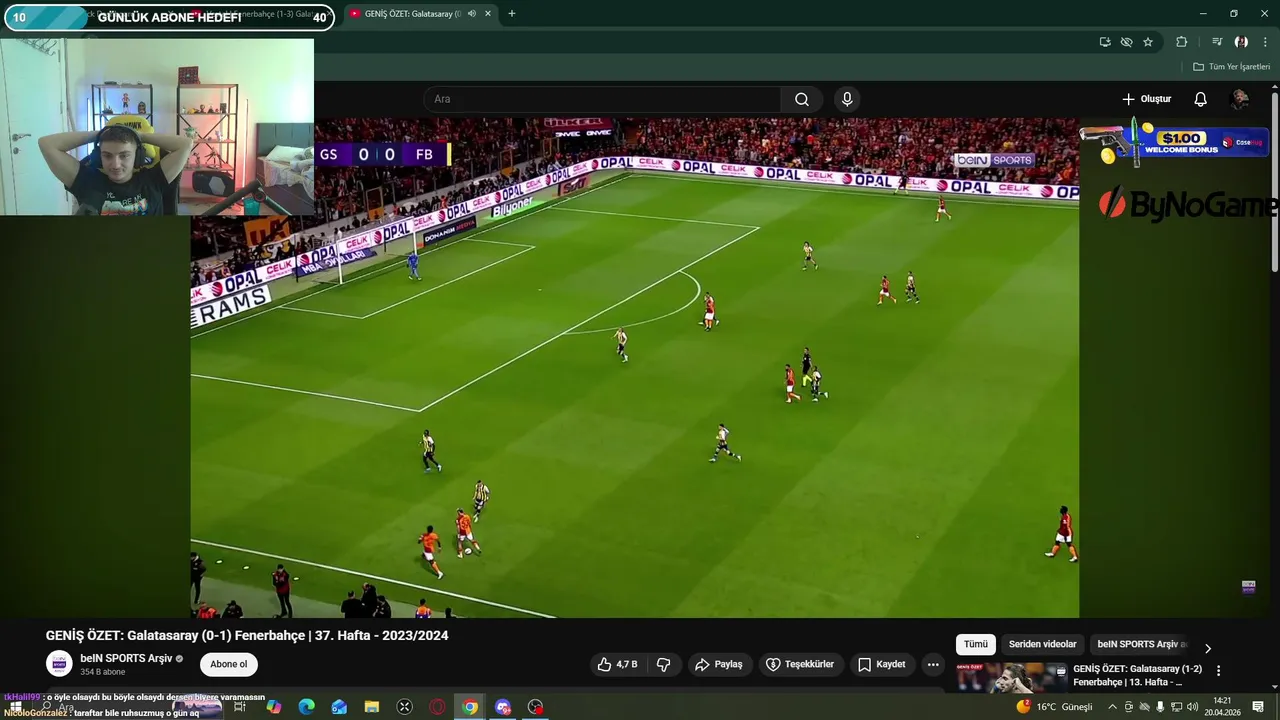Open the video title GENİŞ ÖZET text
This screenshot has height=720, width=1280.
[x=247, y=636]
